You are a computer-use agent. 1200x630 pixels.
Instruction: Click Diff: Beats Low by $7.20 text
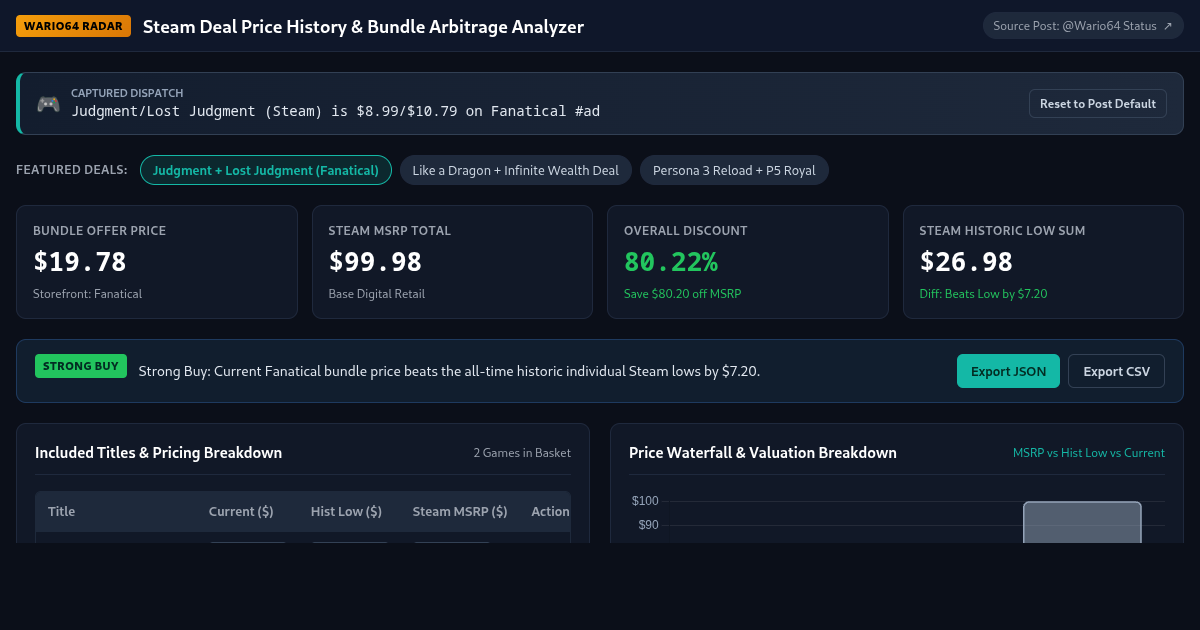983,294
